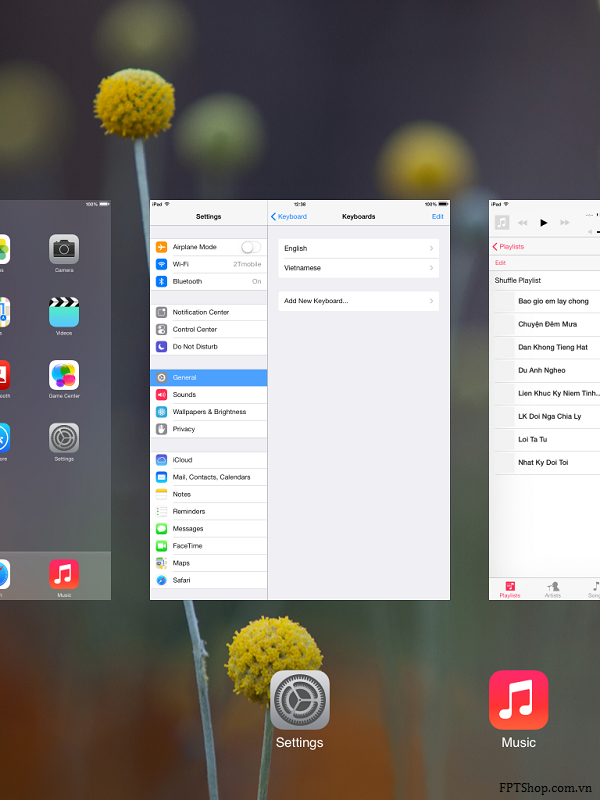The width and height of the screenshot is (600, 800).
Task: Click red Edit in Music card
Action: (500, 263)
